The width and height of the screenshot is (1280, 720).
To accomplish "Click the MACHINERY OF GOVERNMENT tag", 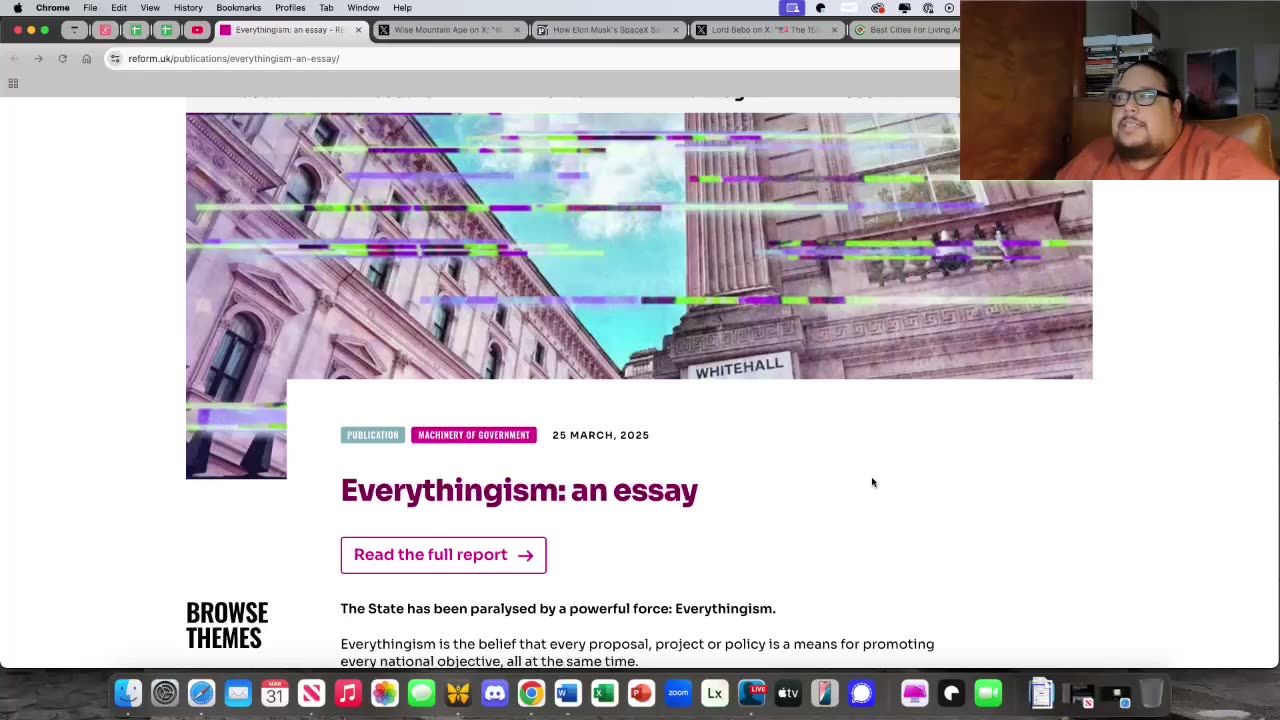I will [474, 435].
